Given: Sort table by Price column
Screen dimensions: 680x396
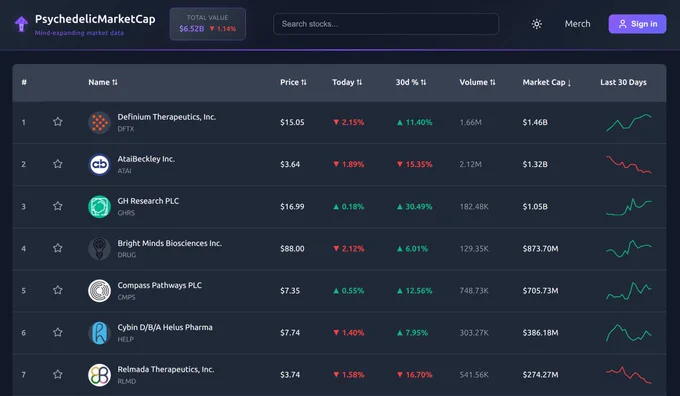Looking at the screenshot, I should [x=293, y=82].
